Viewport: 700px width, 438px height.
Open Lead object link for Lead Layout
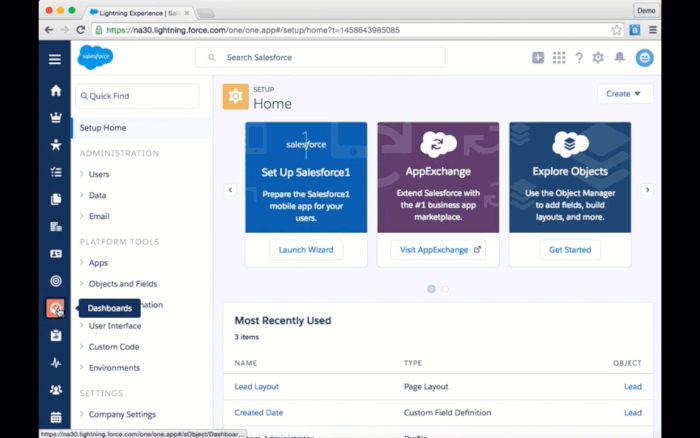[633, 387]
